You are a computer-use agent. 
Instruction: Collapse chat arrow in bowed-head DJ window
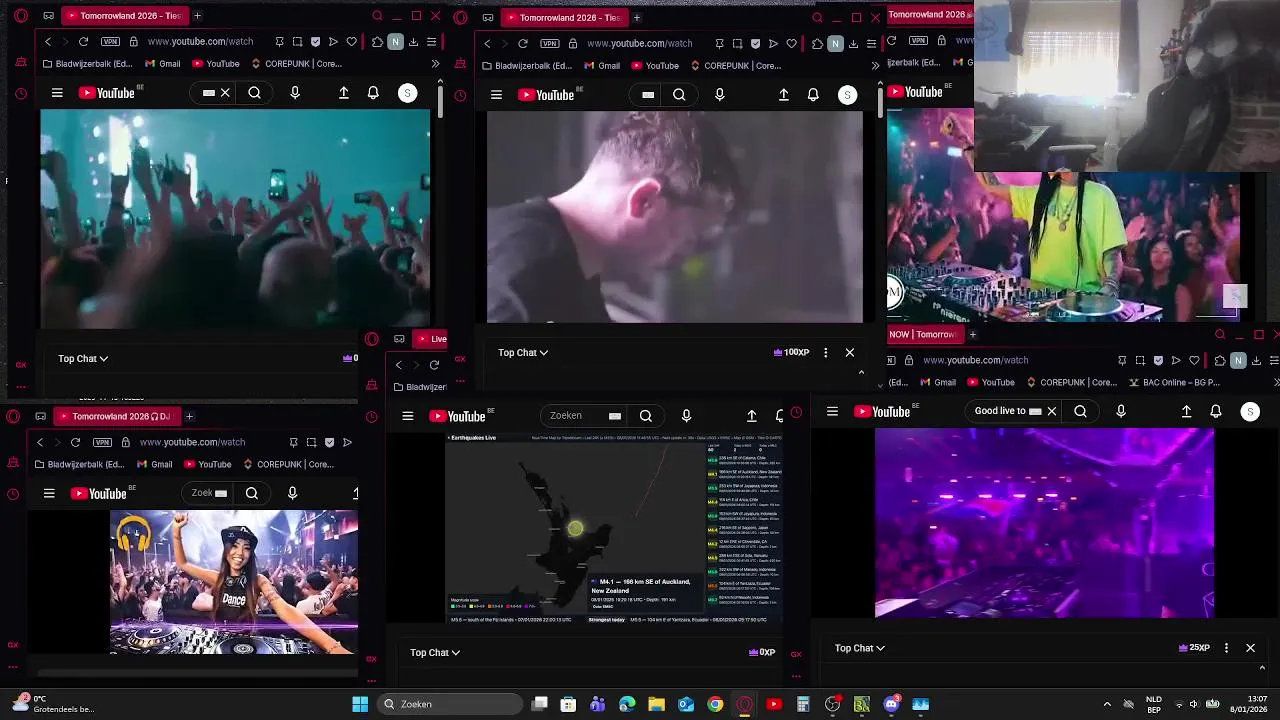point(861,372)
